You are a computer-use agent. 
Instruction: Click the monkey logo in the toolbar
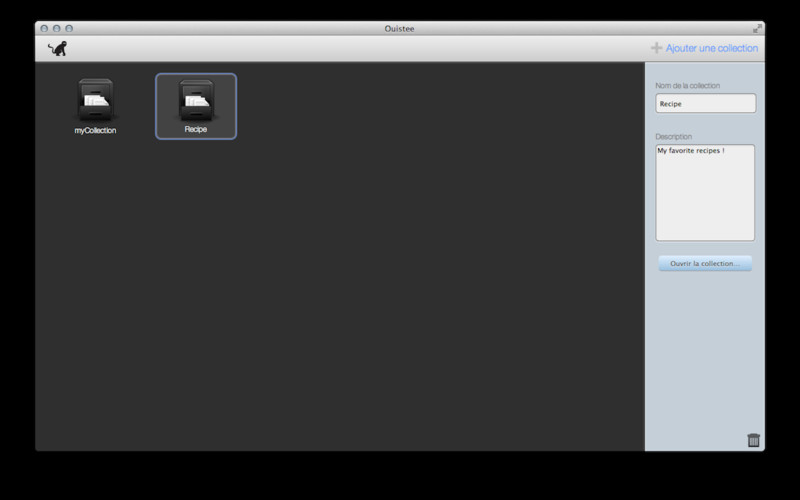(58, 48)
